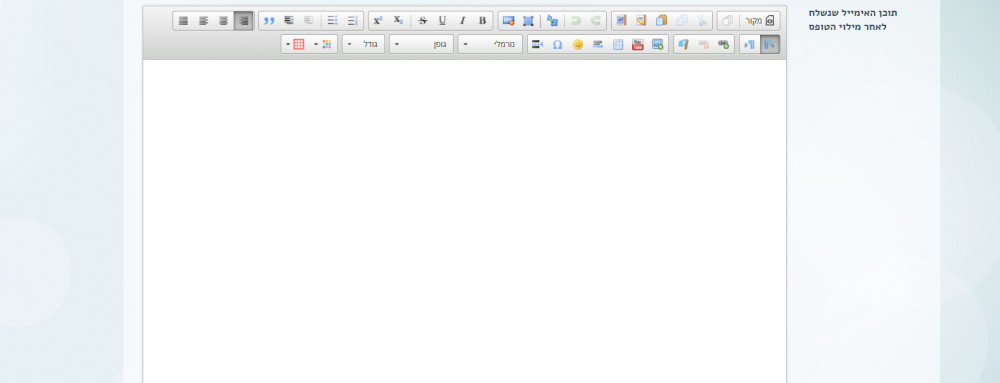Click the highlighted right-to-left direction button

[770, 45]
